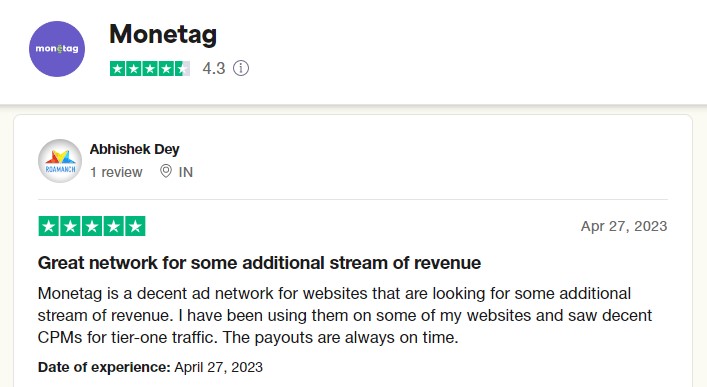Screen dimensions: 707x387
Task: Click the half-filled star in Monetag rating
Action: (x=183, y=69)
